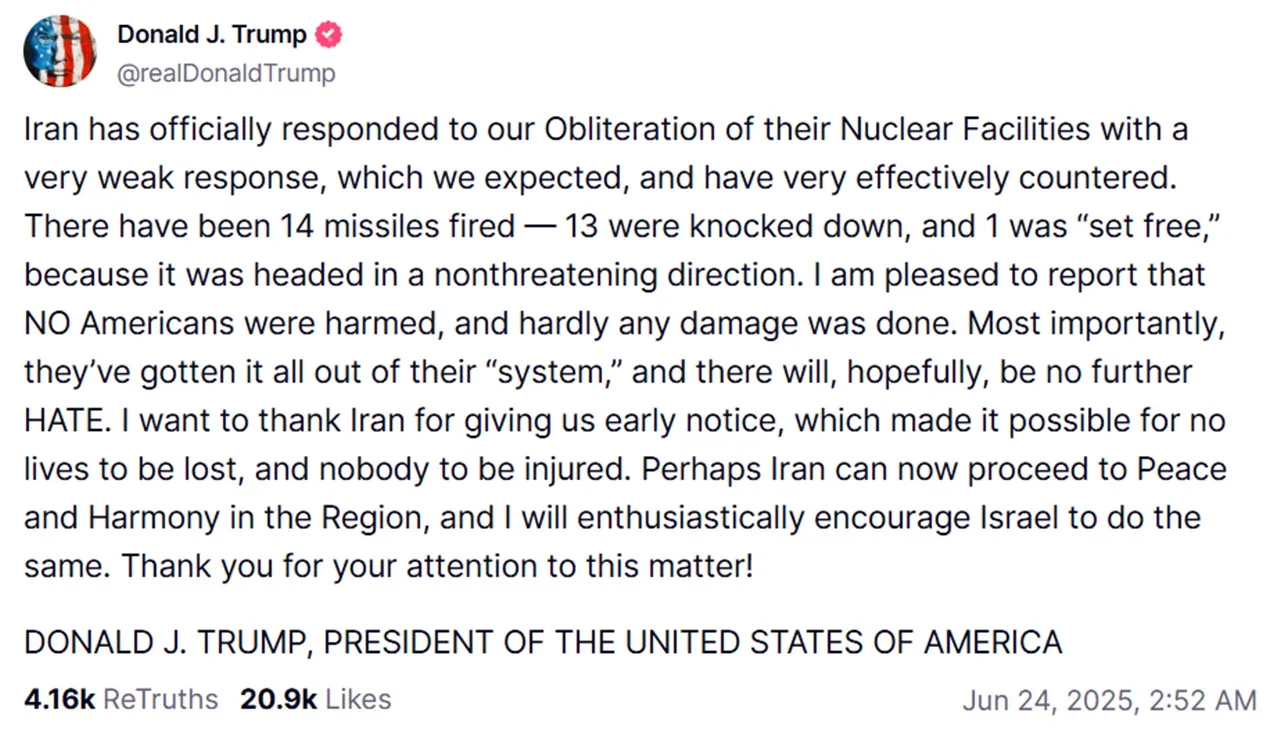
Task: View the 4.16k ReTruths list
Action: tap(120, 699)
